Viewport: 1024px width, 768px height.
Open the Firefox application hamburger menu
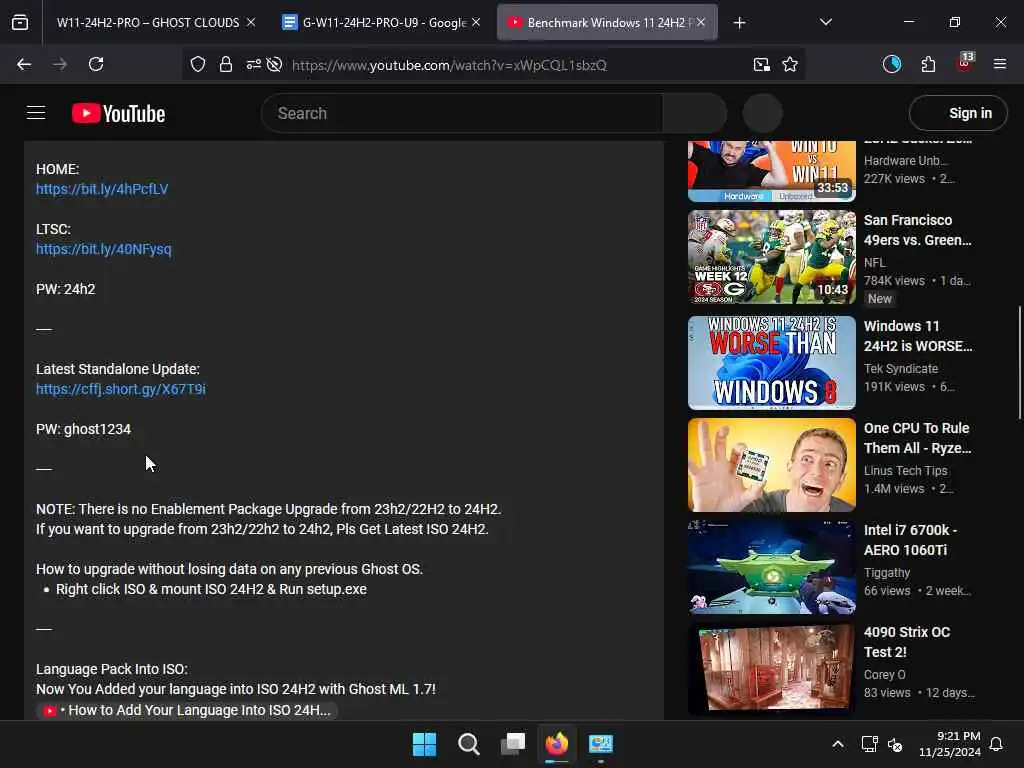[1000, 64]
